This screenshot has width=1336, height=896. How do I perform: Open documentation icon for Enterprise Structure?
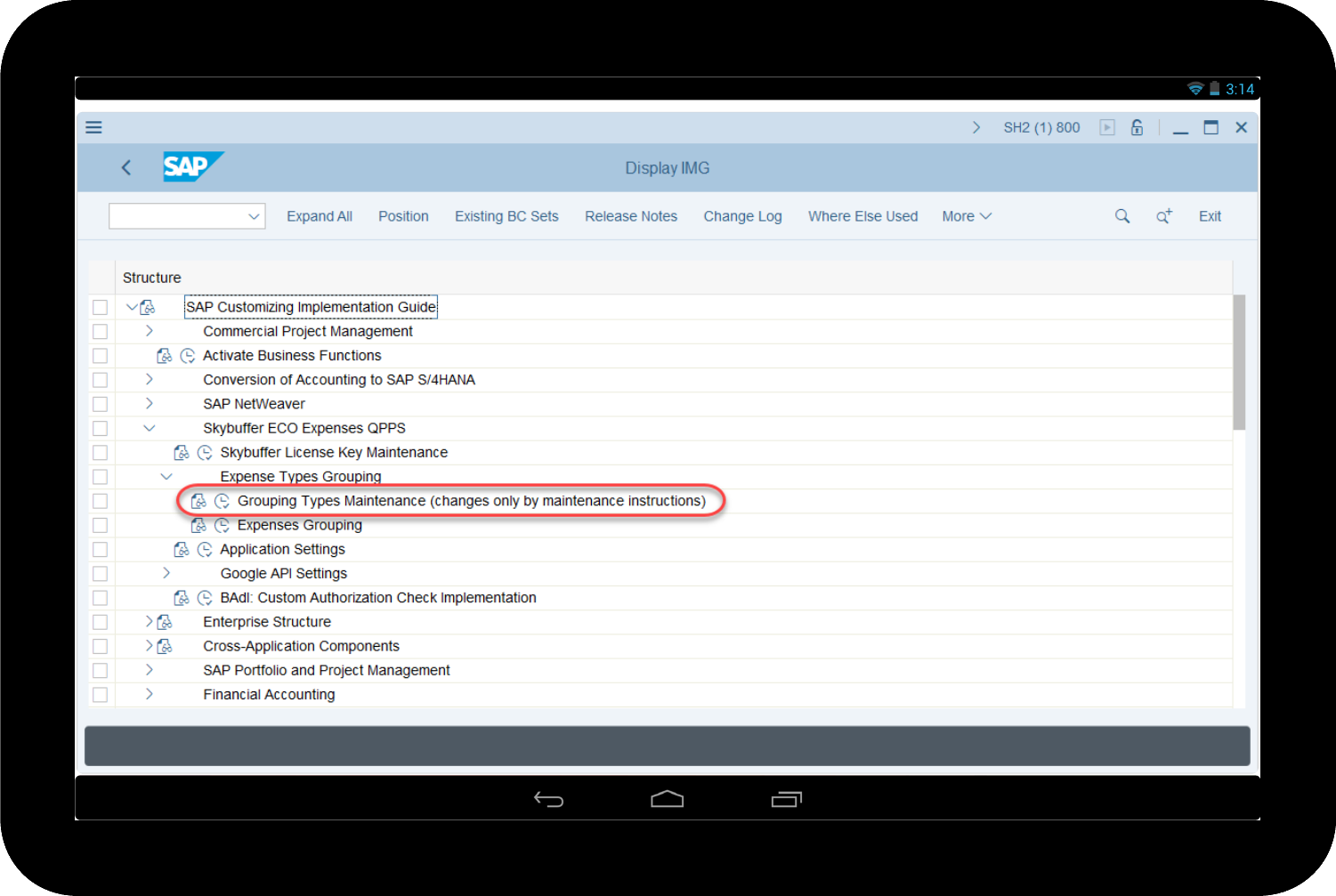point(165,622)
